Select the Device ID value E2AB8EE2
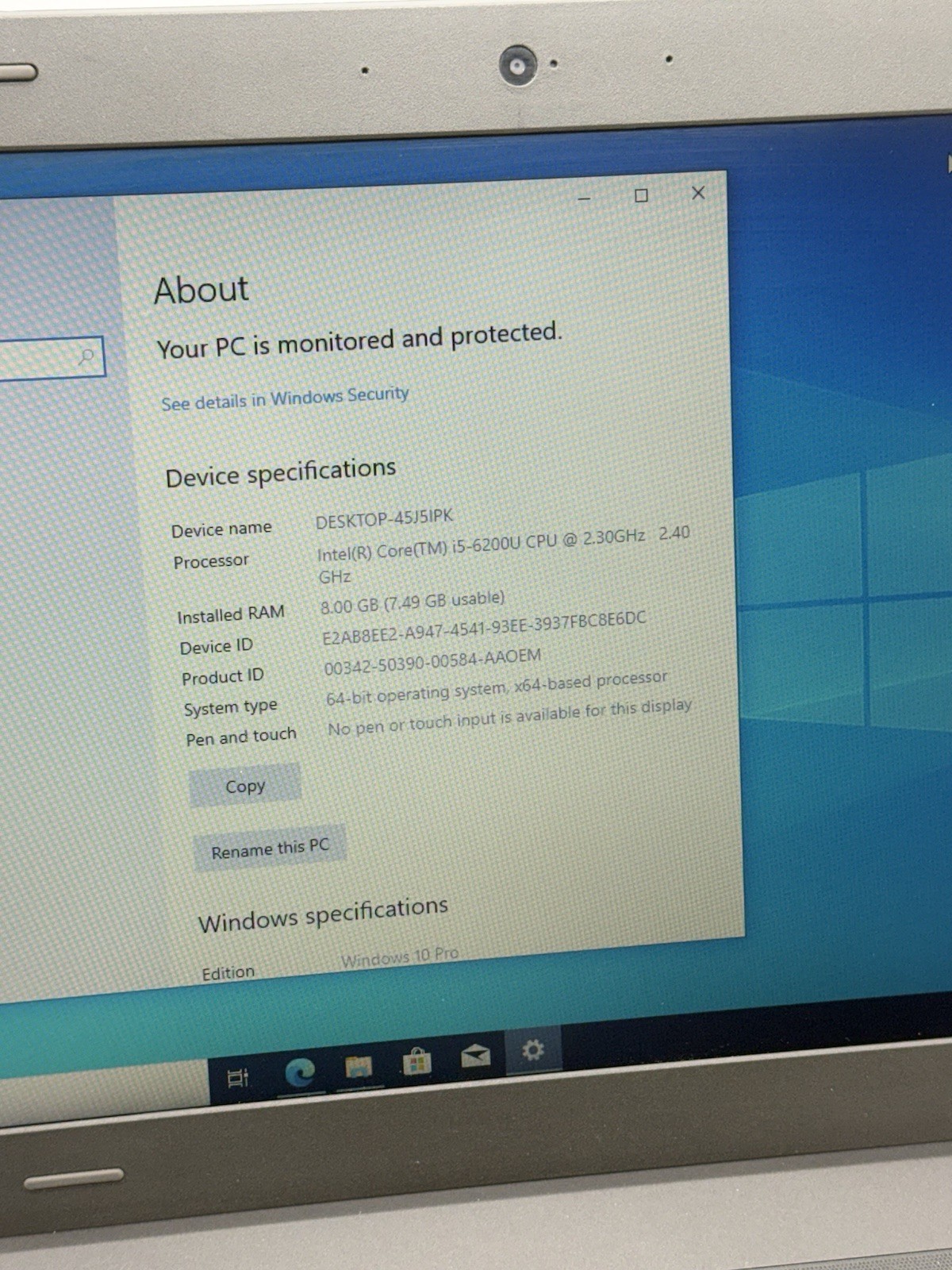Image resolution: width=952 pixels, height=1270 pixels. [x=484, y=628]
